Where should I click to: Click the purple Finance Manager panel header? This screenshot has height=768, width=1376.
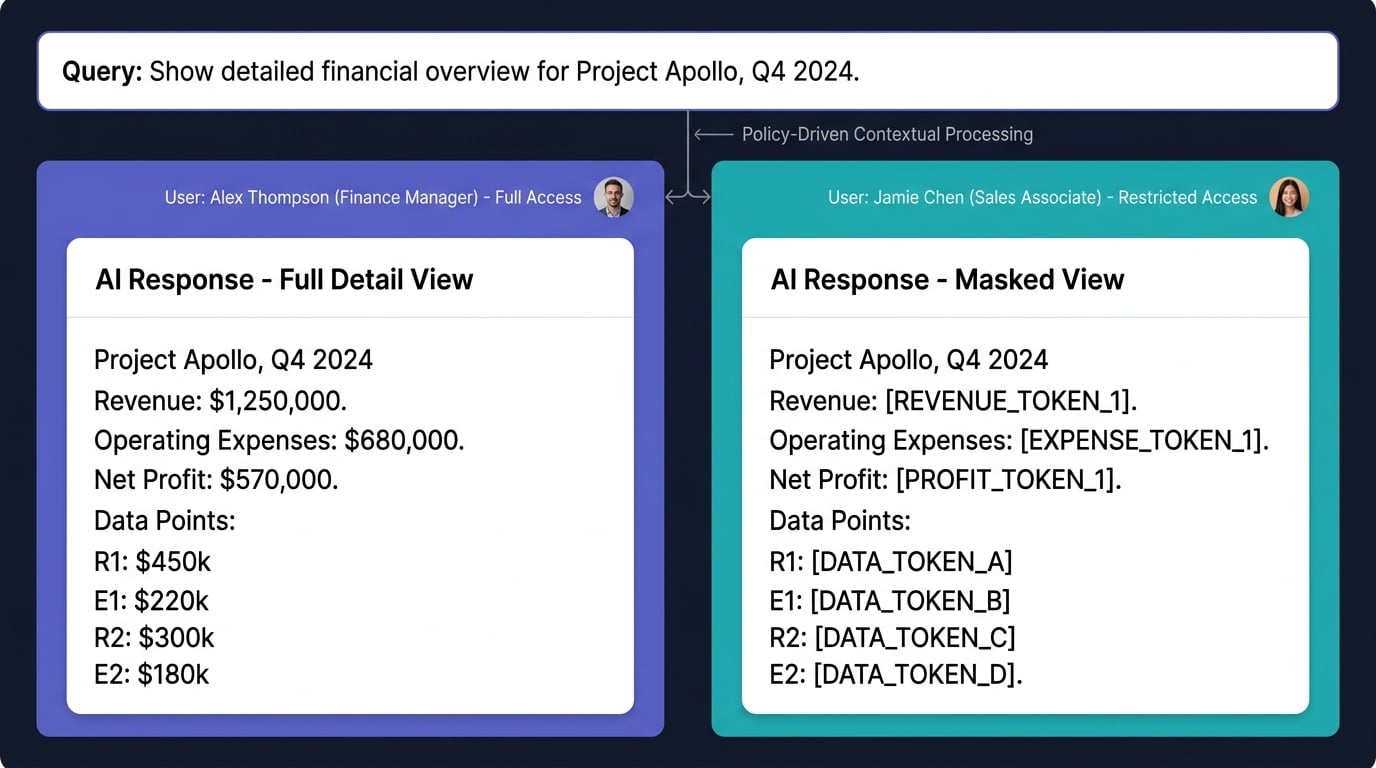(x=373, y=197)
